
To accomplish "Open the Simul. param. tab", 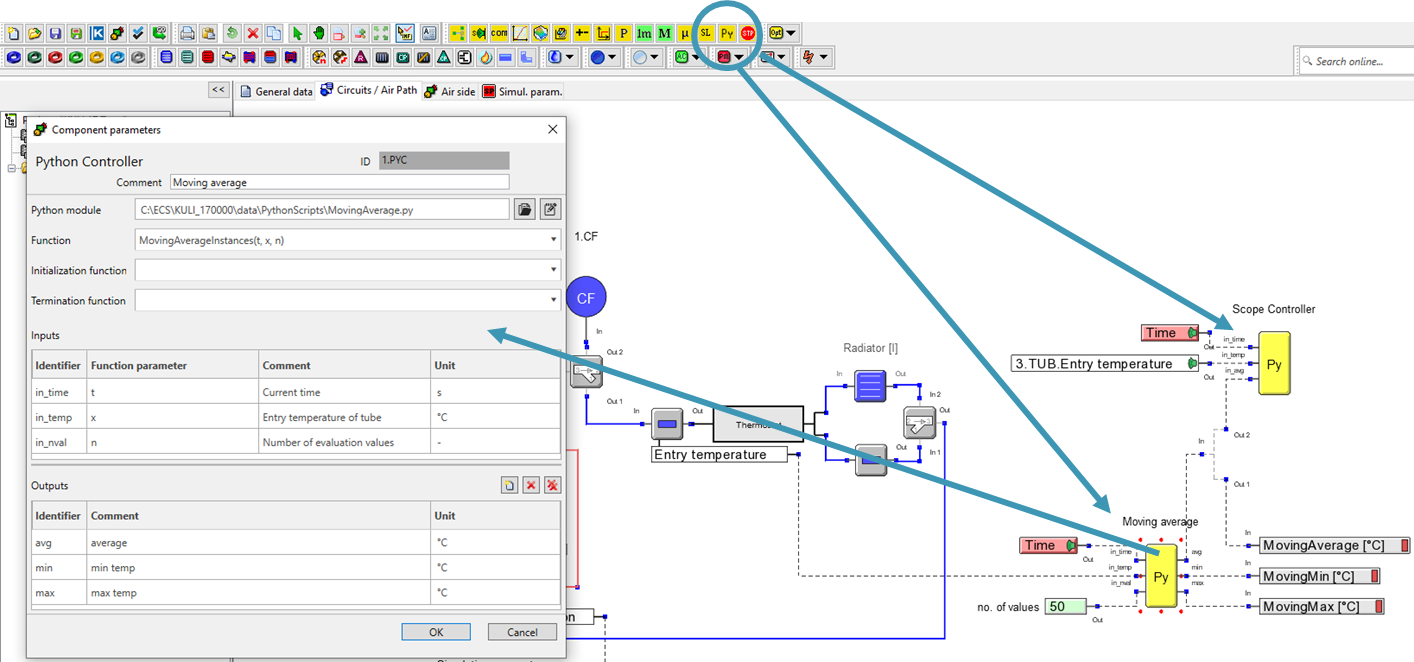I will [522, 91].
